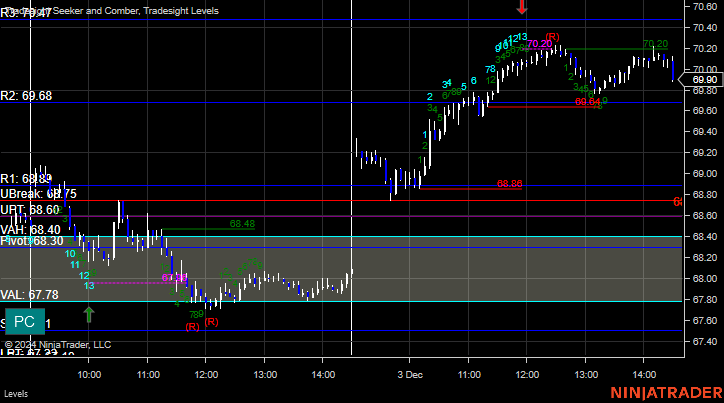Click the green up arrow signal marker
Image resolution: width=724 pixels, height=403 pixels.
point(89,314)
